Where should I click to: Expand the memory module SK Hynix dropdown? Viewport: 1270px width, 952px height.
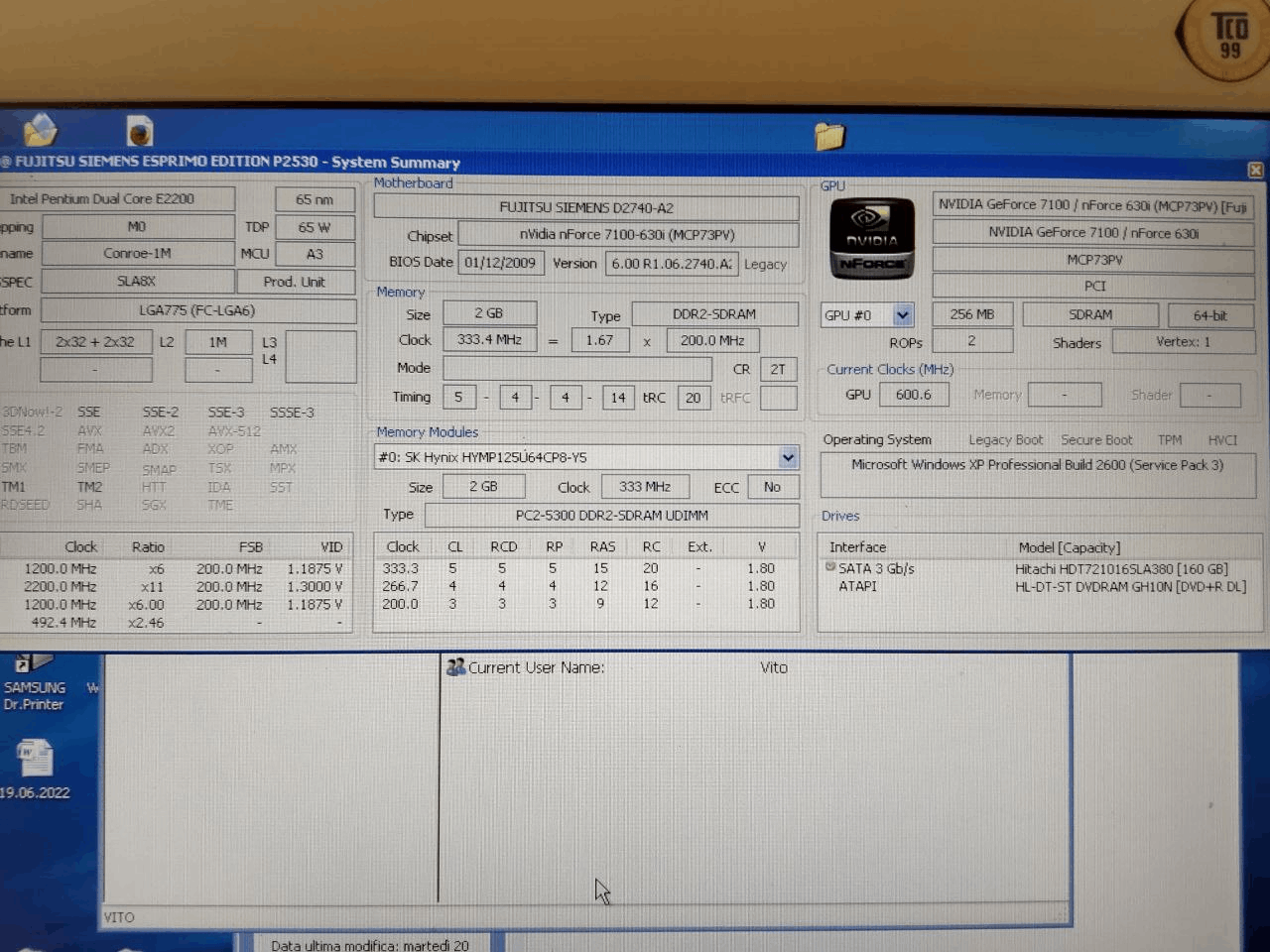click(x=788, y=457)
